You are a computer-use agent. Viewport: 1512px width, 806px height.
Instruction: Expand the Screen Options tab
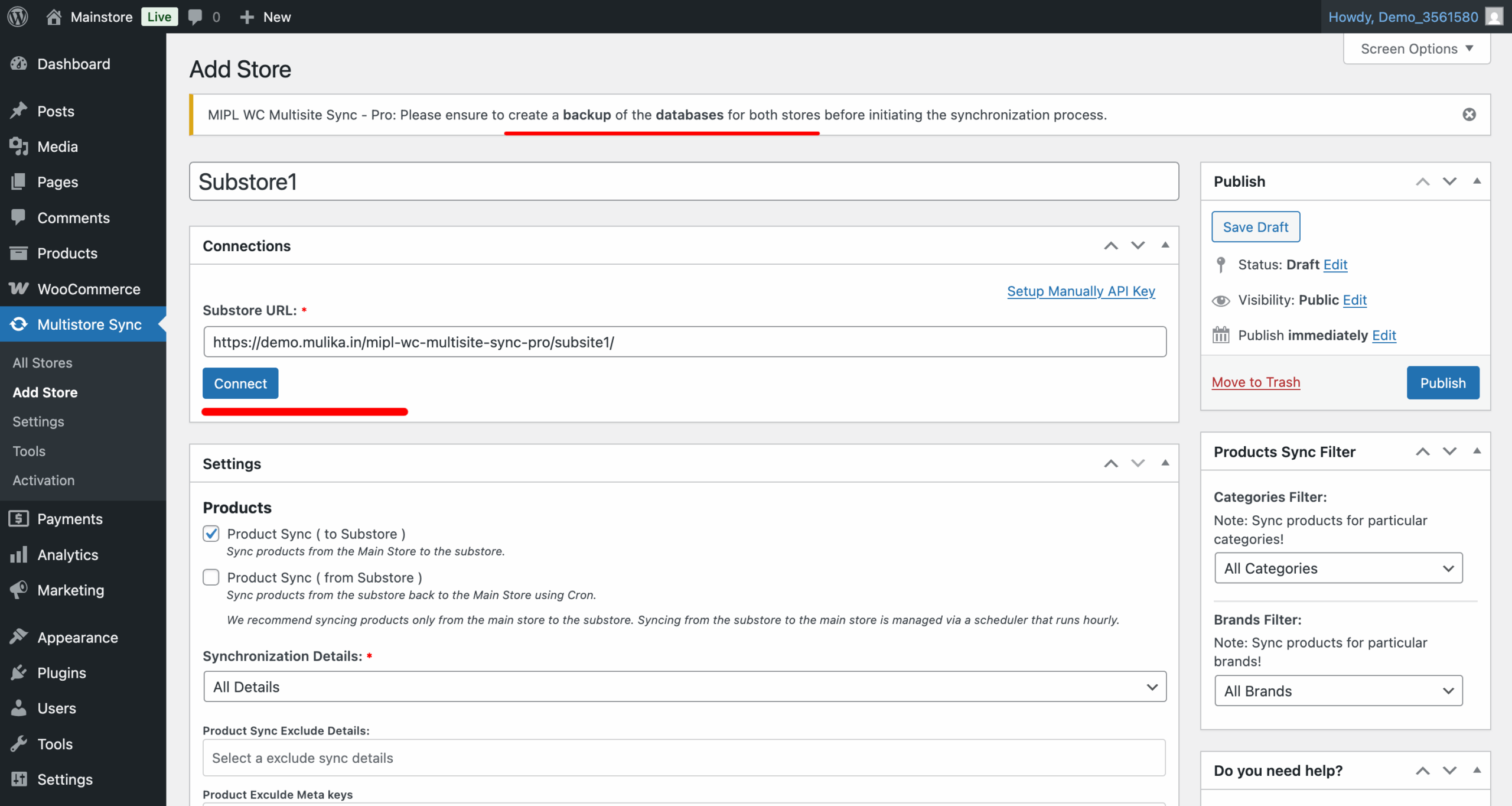[x=1416, y=48]
